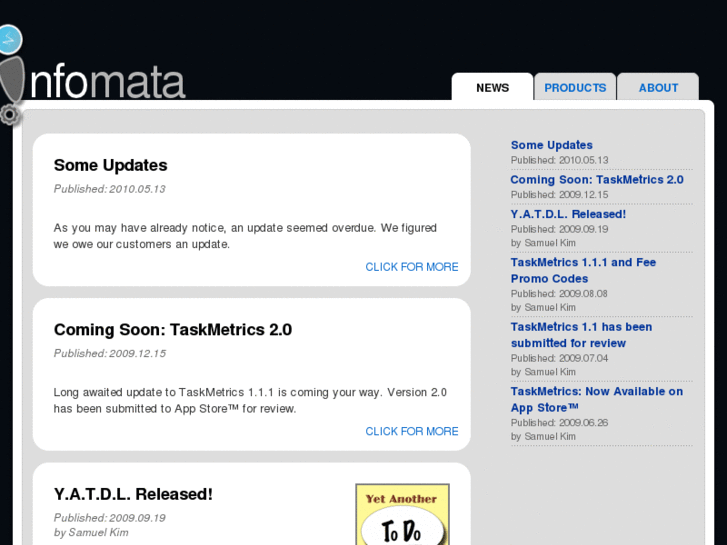Image resolution: width=727 pixels, height=545 pixels.
Task: Switch to the NEWS tab
Action: [492, 87]
